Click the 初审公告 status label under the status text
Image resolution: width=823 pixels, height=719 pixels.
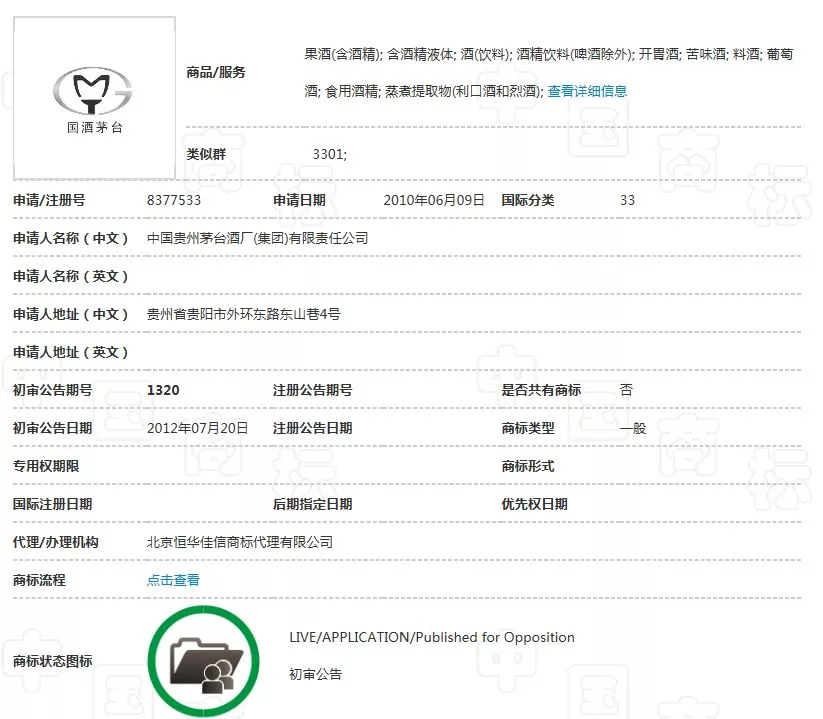pyautogui.click(x=315, y=674)
